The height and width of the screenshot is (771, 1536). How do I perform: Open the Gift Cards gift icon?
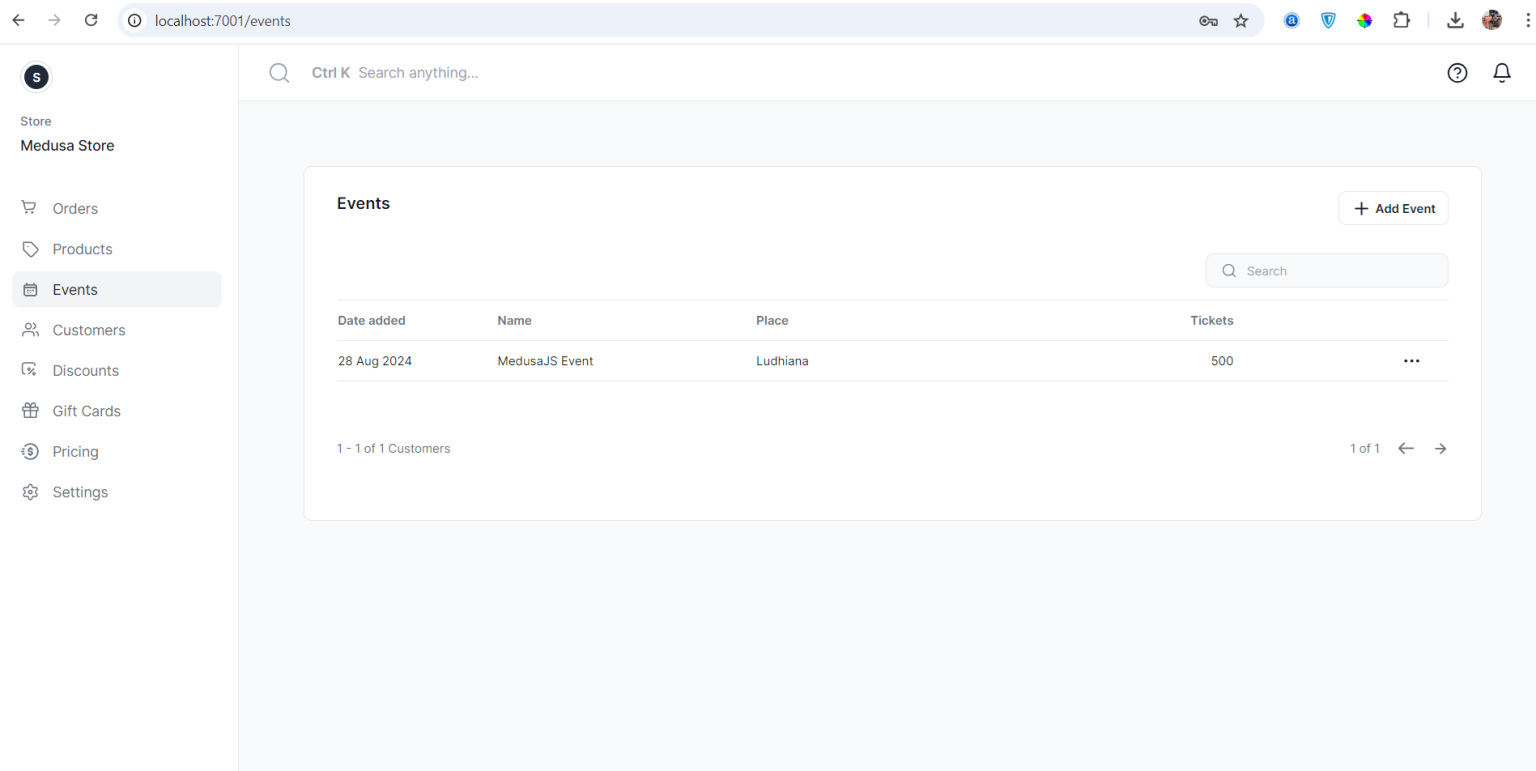[x=30, y=410]
